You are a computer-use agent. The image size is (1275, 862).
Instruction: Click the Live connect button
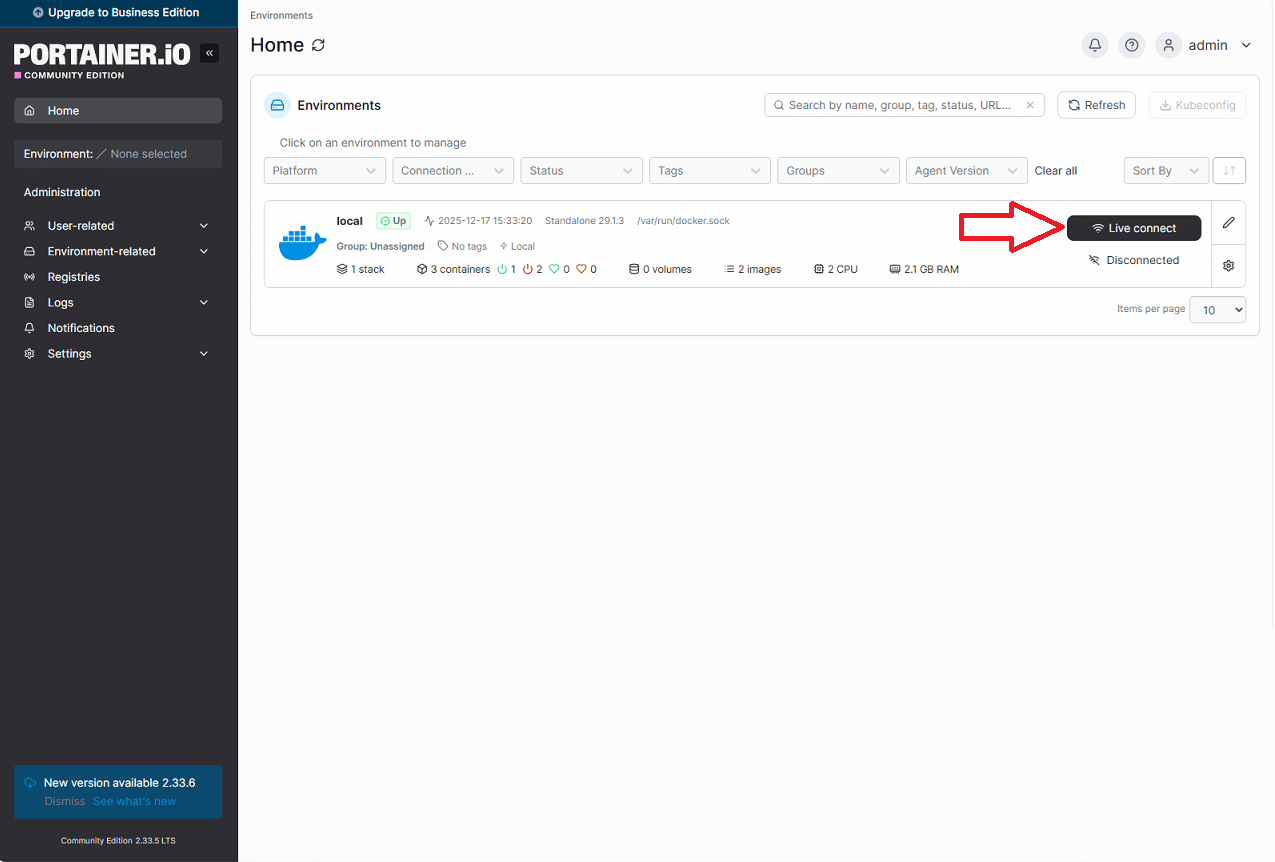click(1133, 228)
